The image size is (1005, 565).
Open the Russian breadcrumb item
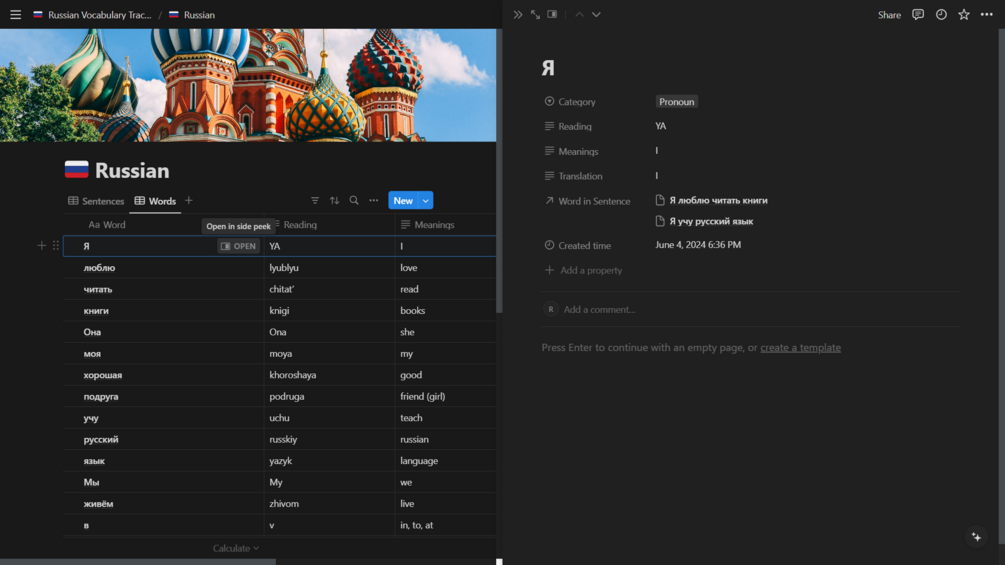pyautogui.click(x=192, y=15)
